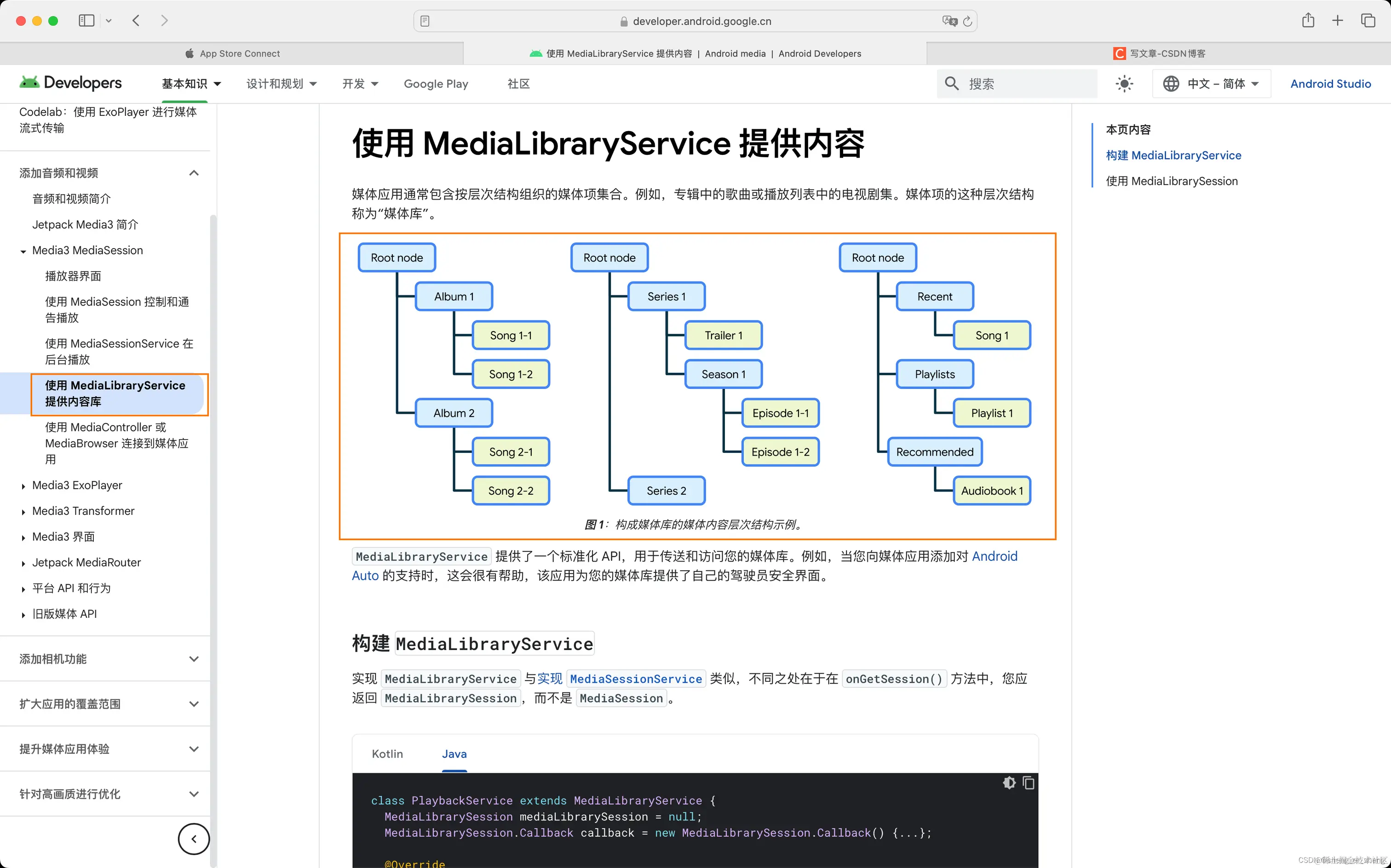The width and height of the screenshot is (1391, 868).
Task: Switch to the Kotlin code tab
Action: click(x=387, y=754)
